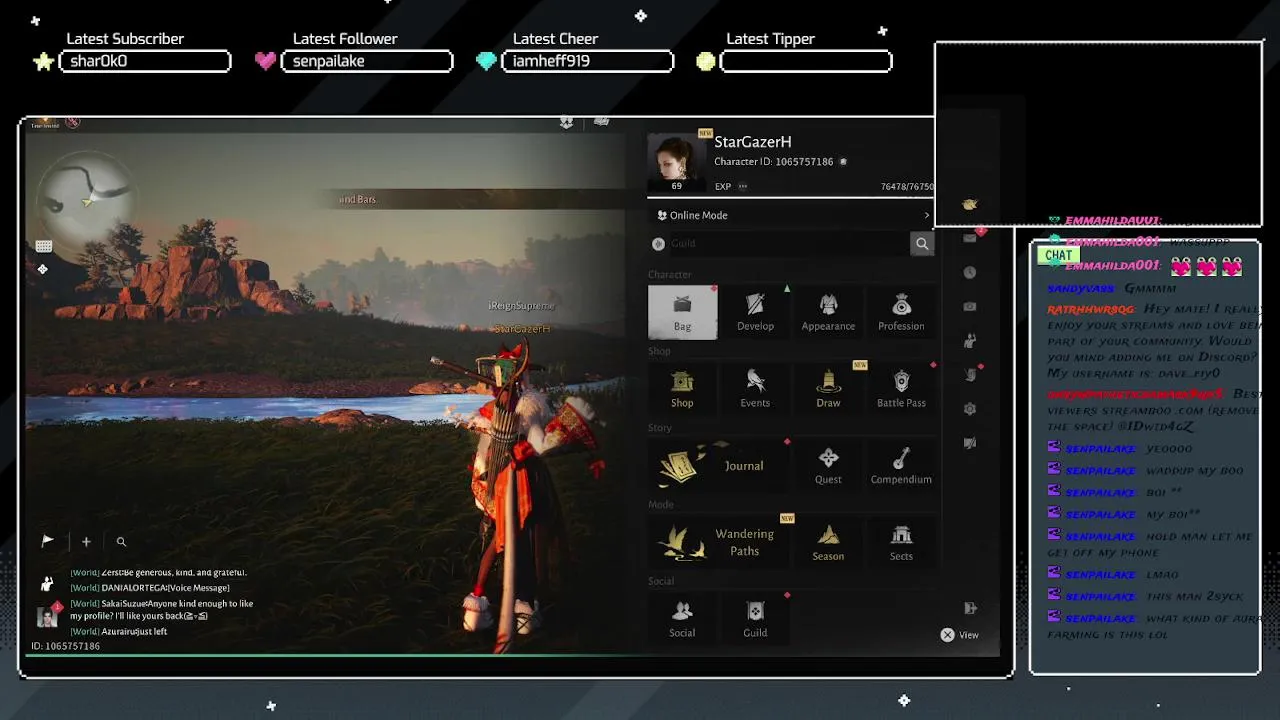Click the CHAT label in stream overlay
Viewport: 1280px width, 720px height.
click(x=1059, y=255)
